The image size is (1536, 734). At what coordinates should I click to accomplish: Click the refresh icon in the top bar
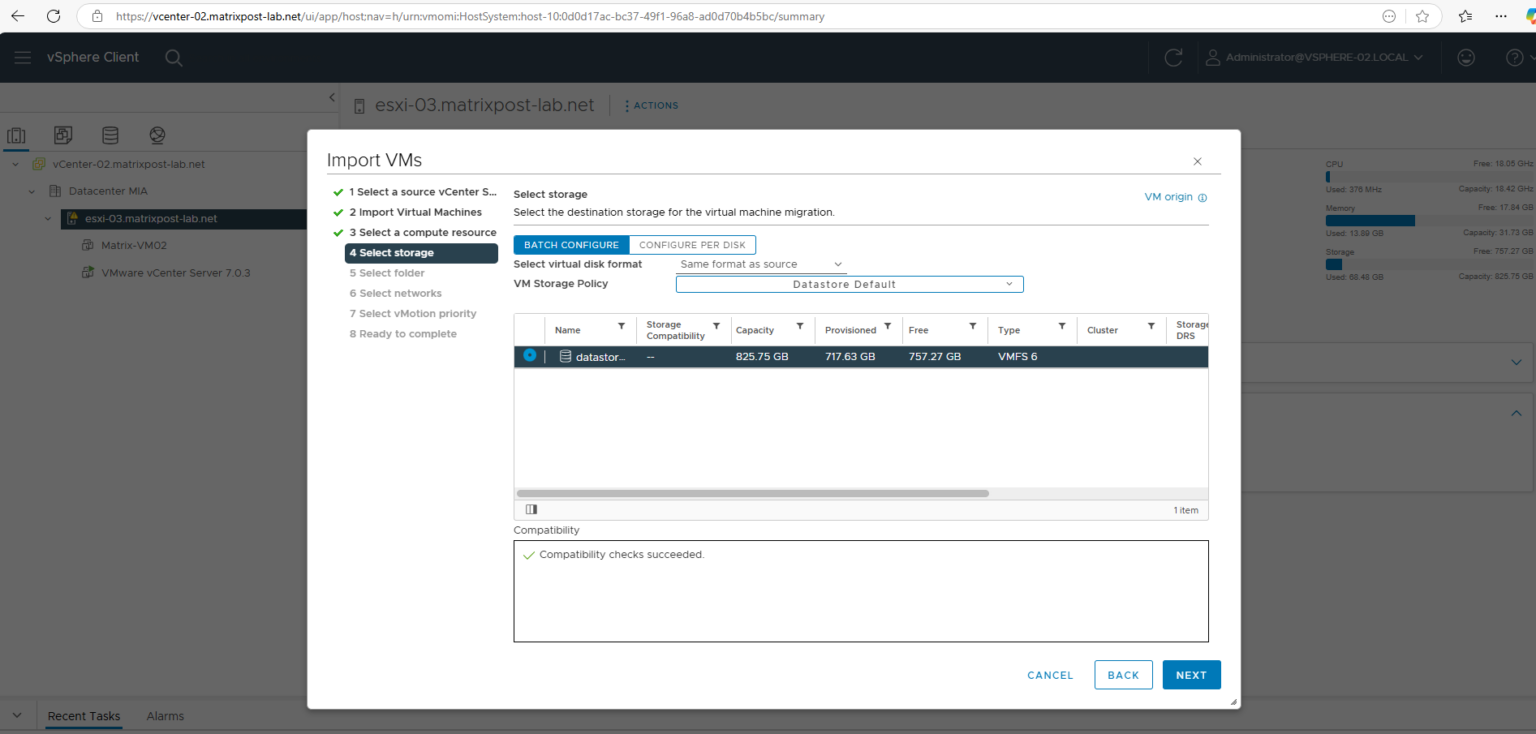tap(1172, 57)
